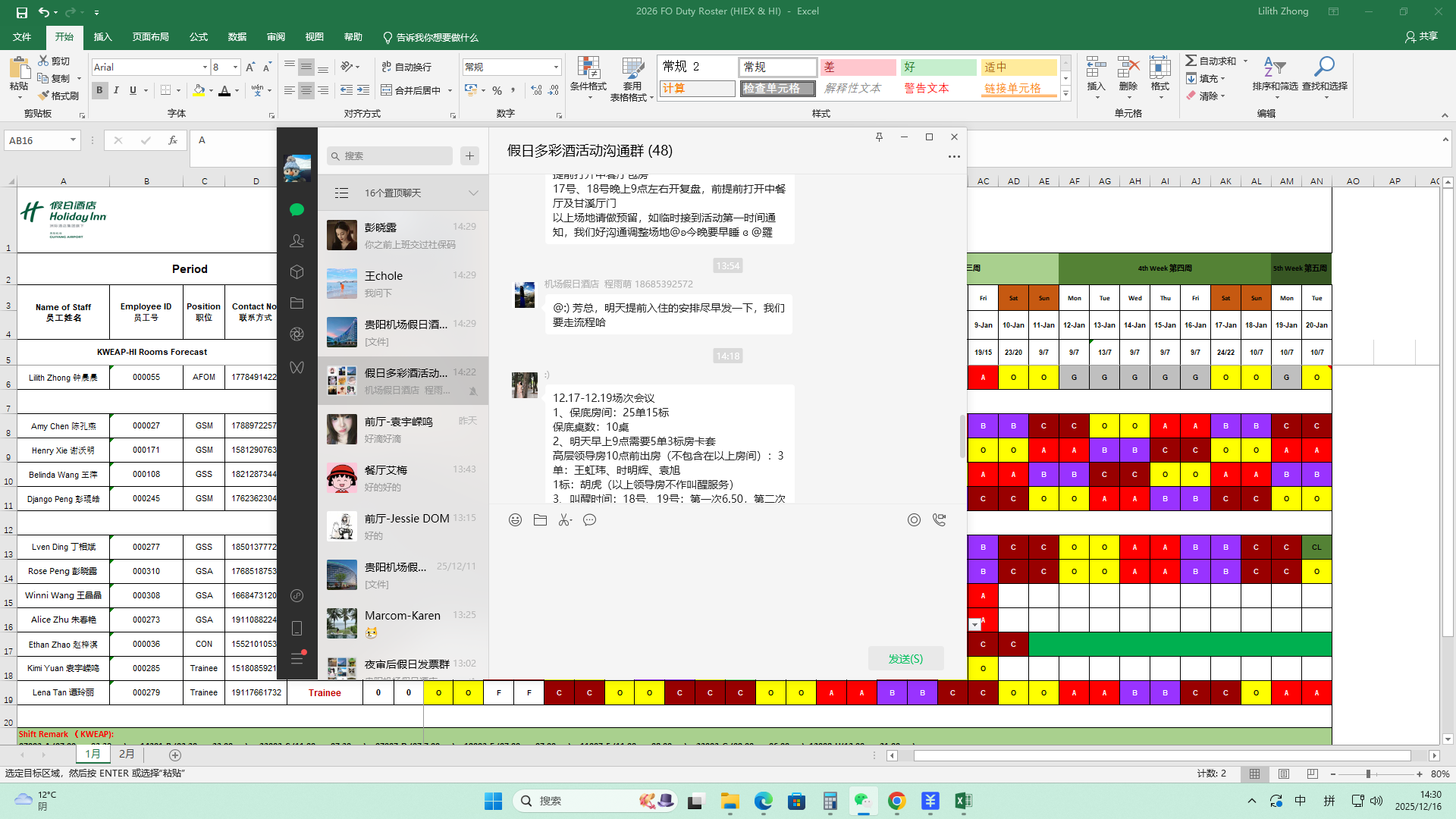Toggle Bold formatting in Excel ribbon
The width and height of the screenshot is (1456, 819).
click(99, 90)
